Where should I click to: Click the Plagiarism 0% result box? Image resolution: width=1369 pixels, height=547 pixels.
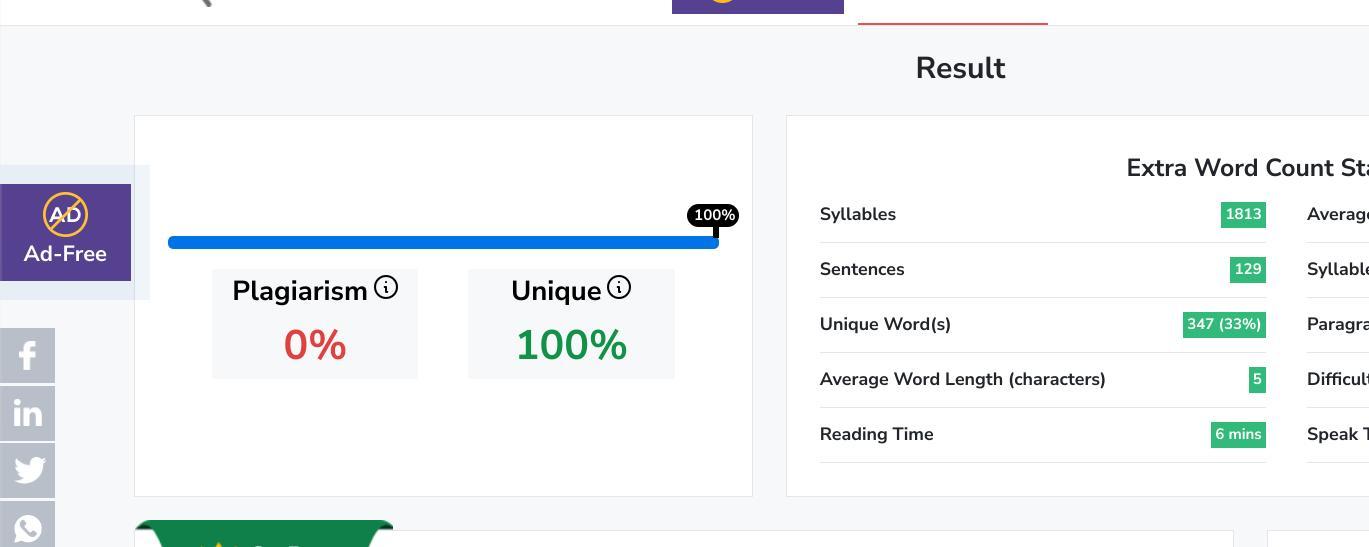pyautogui.click(x=315, y=324)
